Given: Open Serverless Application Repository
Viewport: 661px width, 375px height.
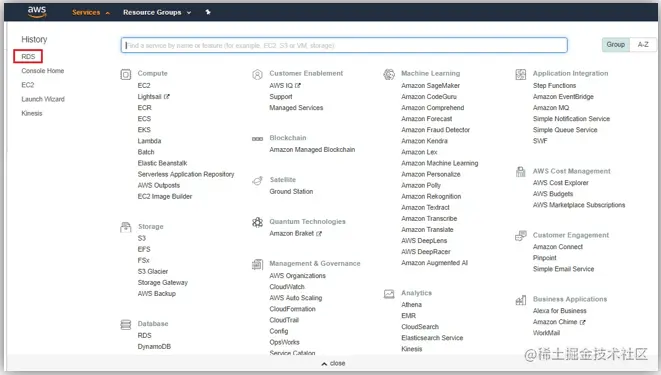Looking at the screenshot, I should (x=186, y=174).
